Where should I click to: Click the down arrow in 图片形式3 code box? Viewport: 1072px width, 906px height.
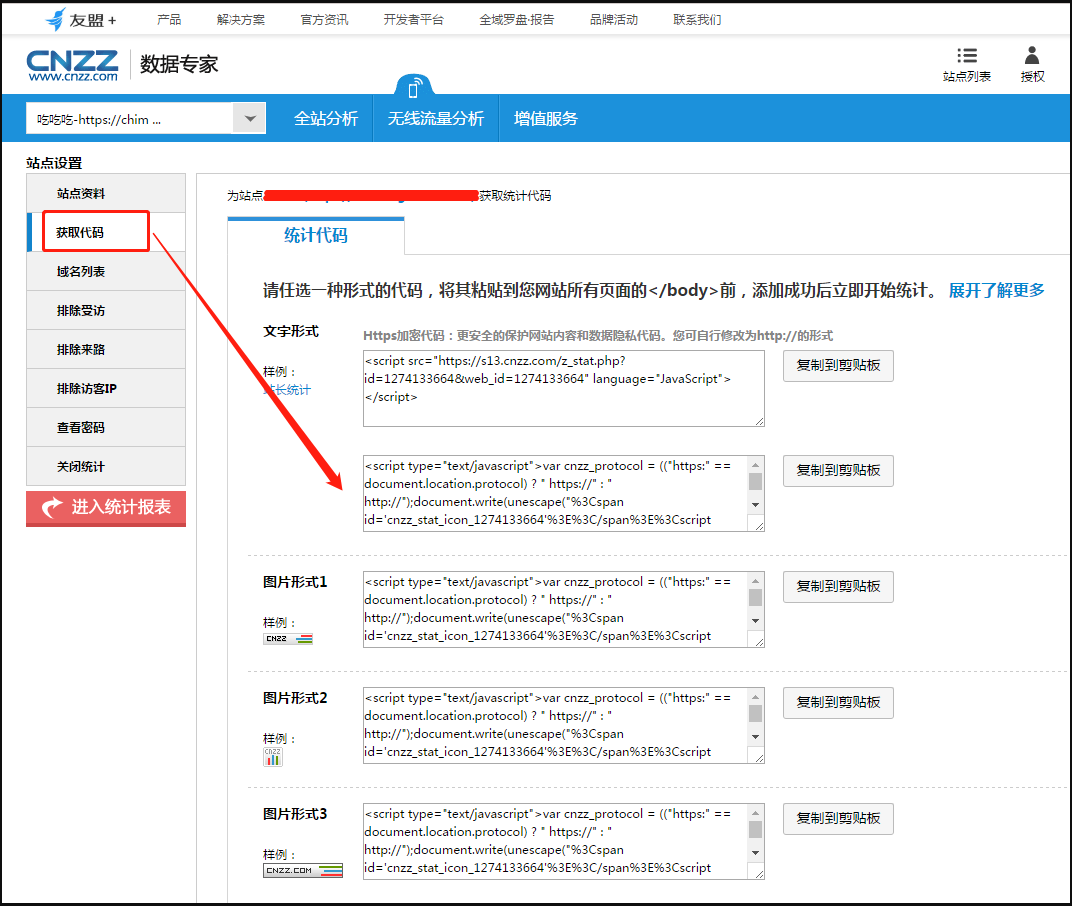(755, 853)
